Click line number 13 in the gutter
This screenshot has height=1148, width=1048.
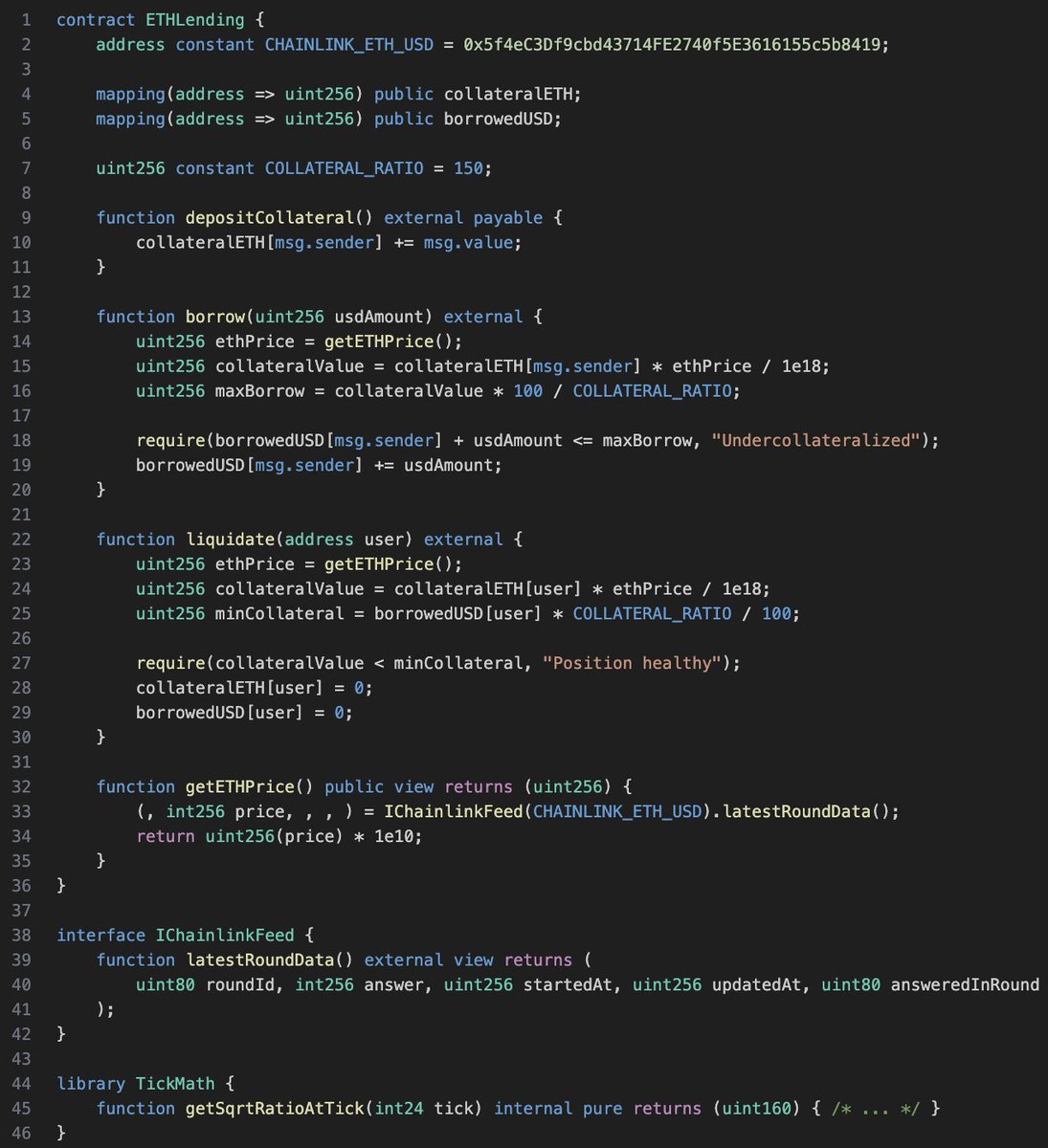click(x=21, y=317)
